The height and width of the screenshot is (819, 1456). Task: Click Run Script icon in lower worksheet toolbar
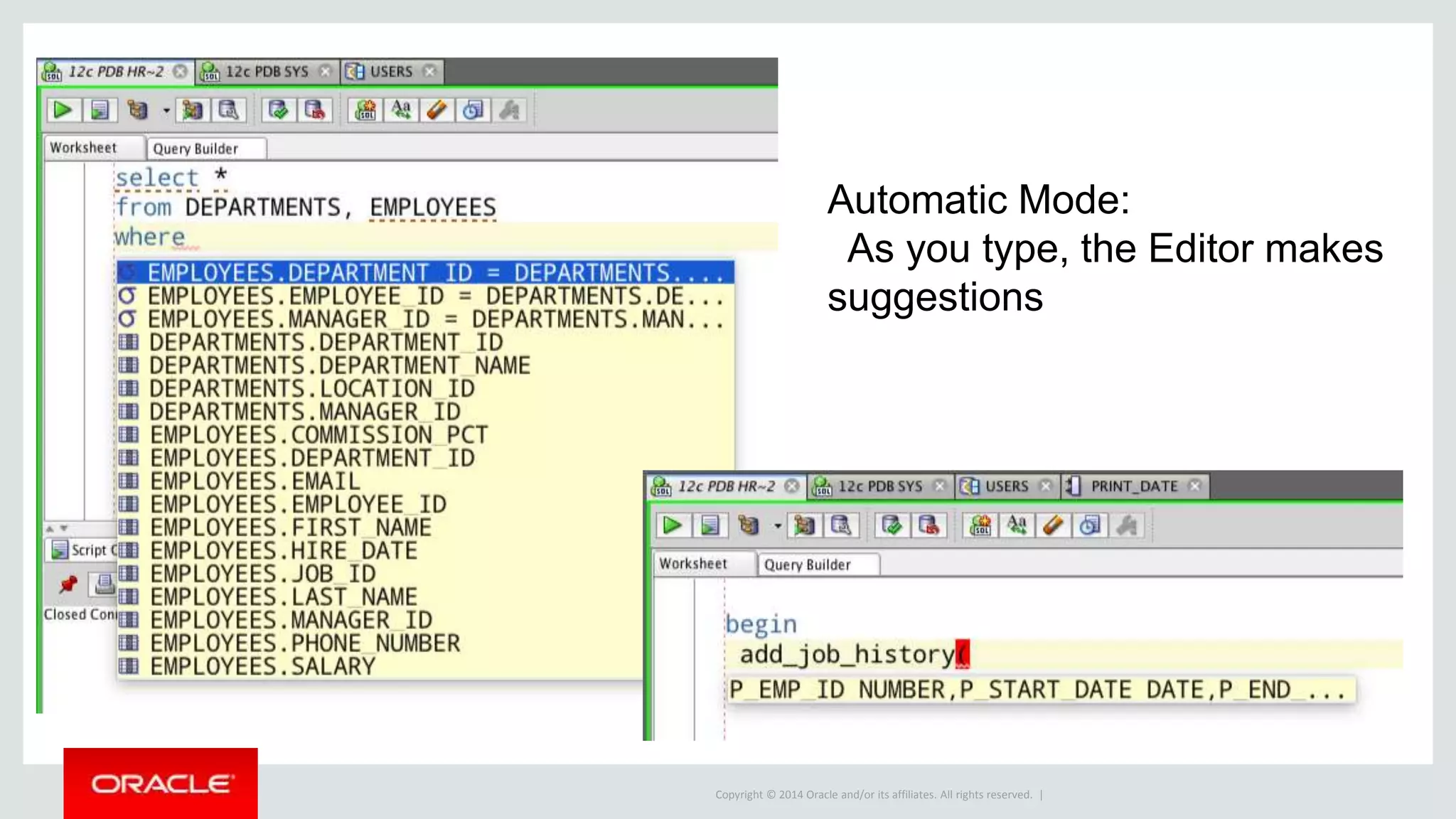[709, 525]
